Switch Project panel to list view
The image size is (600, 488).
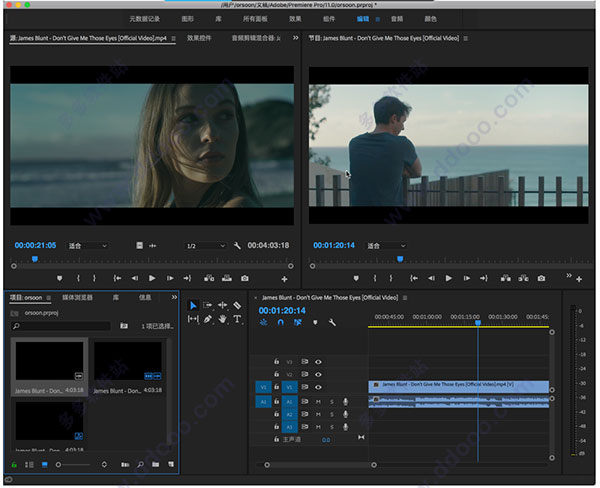(x=29, y=464)
